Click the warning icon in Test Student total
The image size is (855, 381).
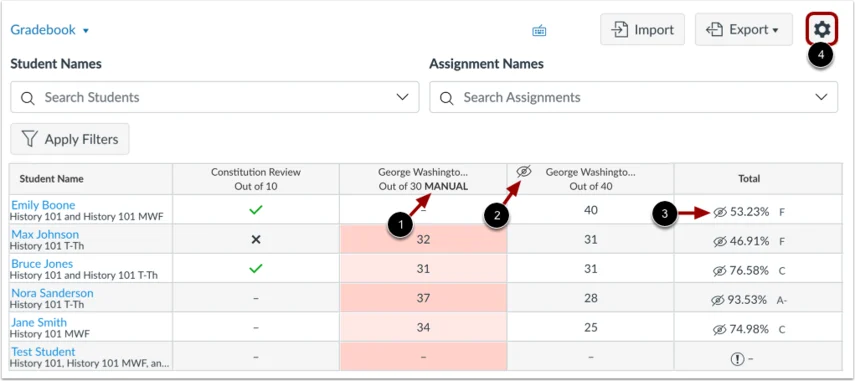click(737, 359)
